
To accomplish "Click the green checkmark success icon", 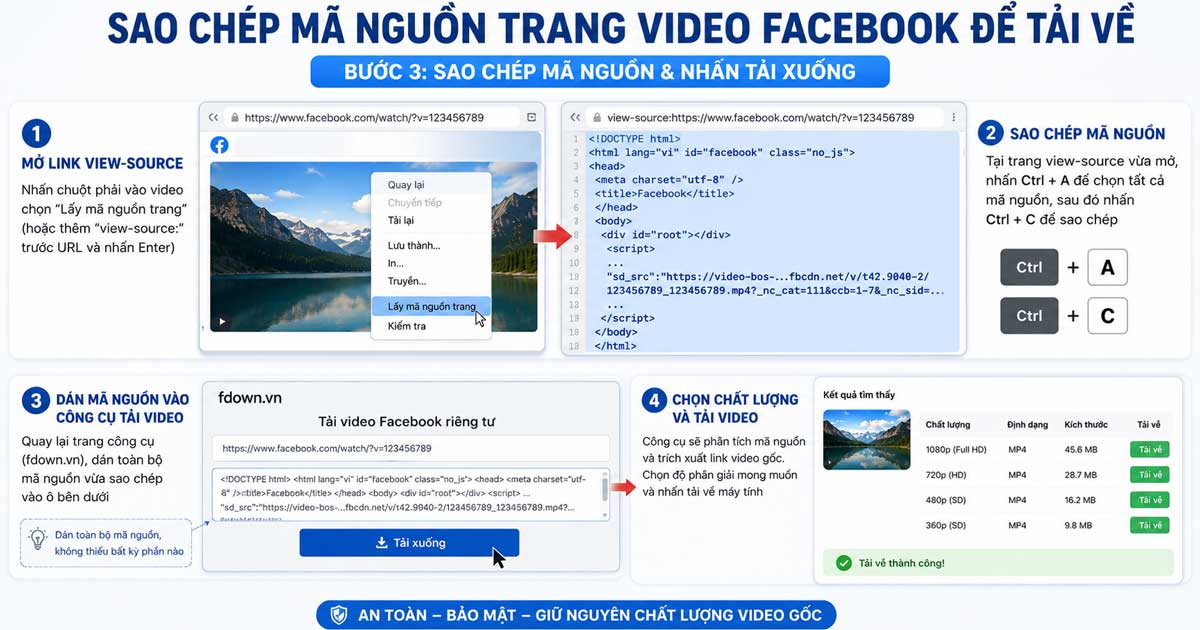I will [844, 563].
